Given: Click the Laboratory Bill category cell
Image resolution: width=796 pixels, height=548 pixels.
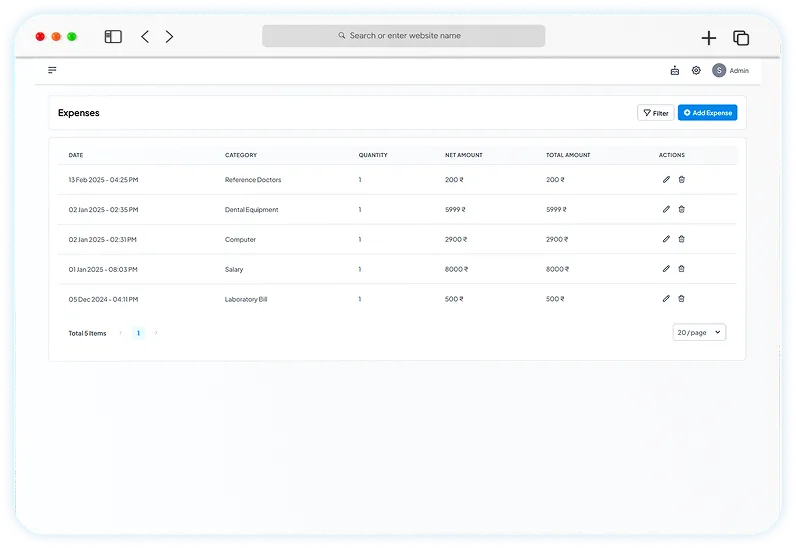Looking at the screenshot, I should [246, 300].
